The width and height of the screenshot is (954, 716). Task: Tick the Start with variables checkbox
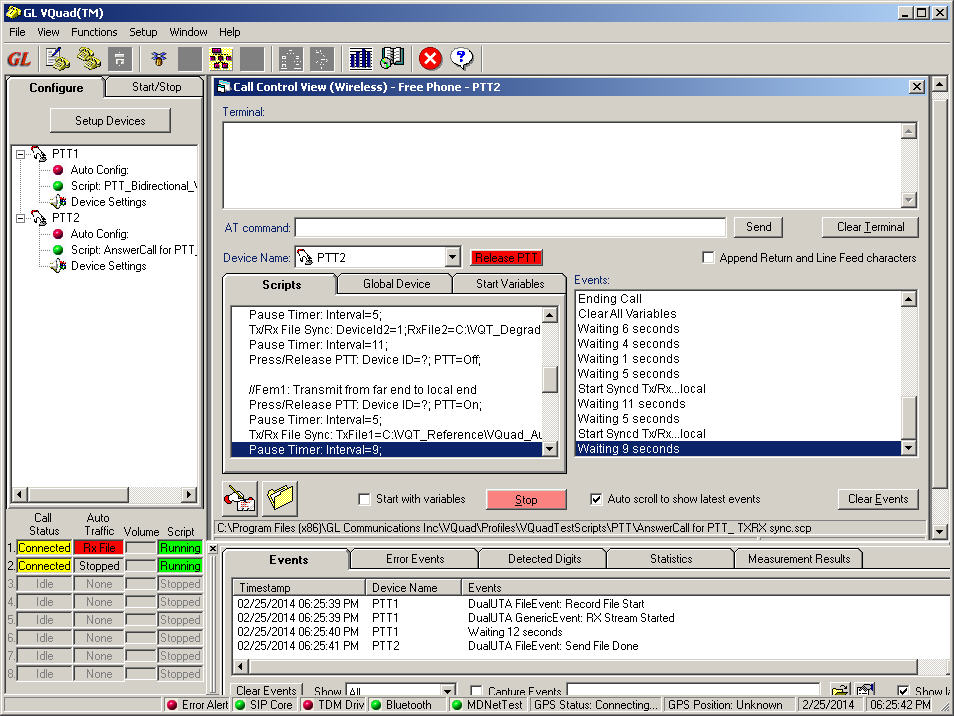(364, 499)
